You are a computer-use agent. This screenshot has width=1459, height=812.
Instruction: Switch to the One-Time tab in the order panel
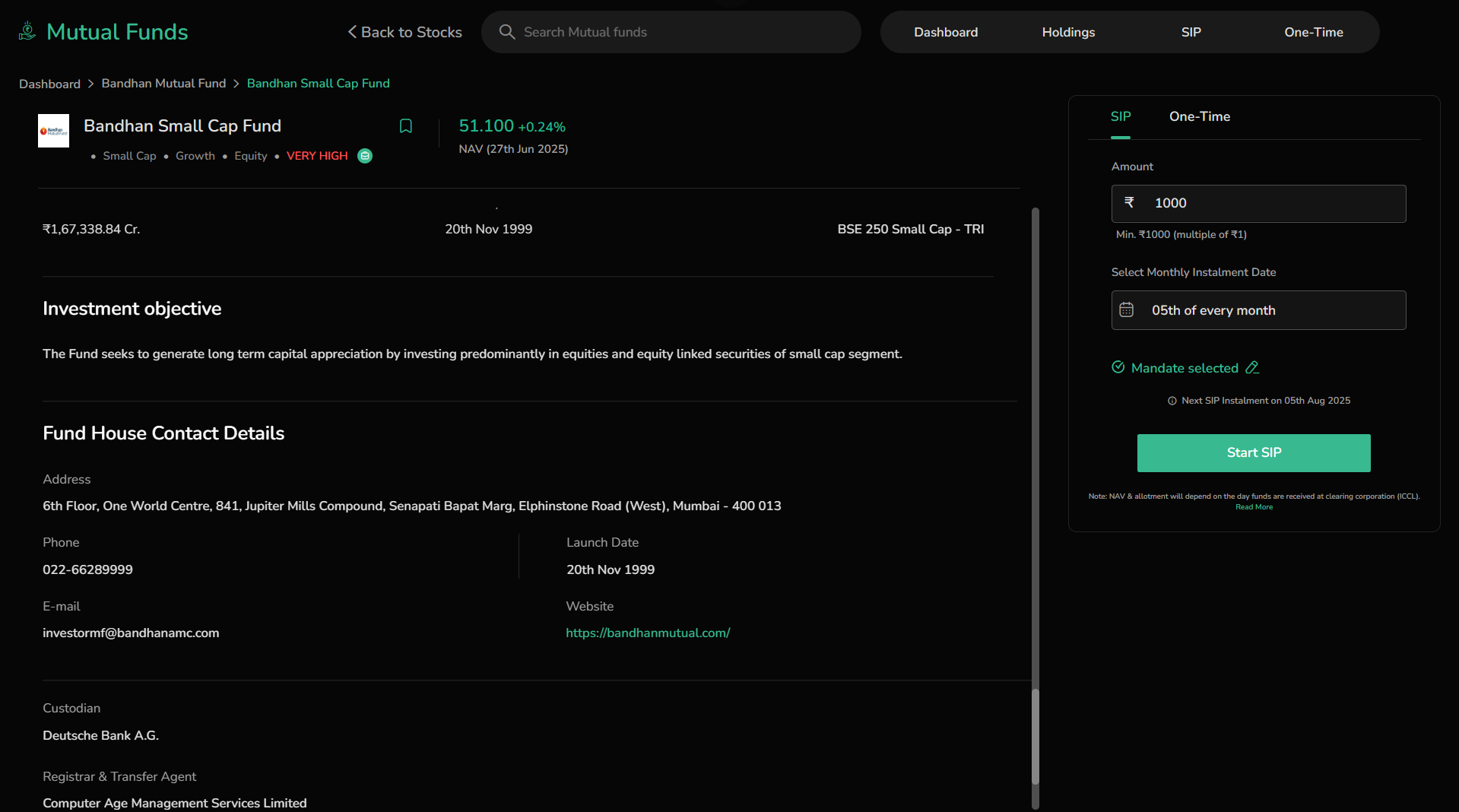[x=1200, y=116]
